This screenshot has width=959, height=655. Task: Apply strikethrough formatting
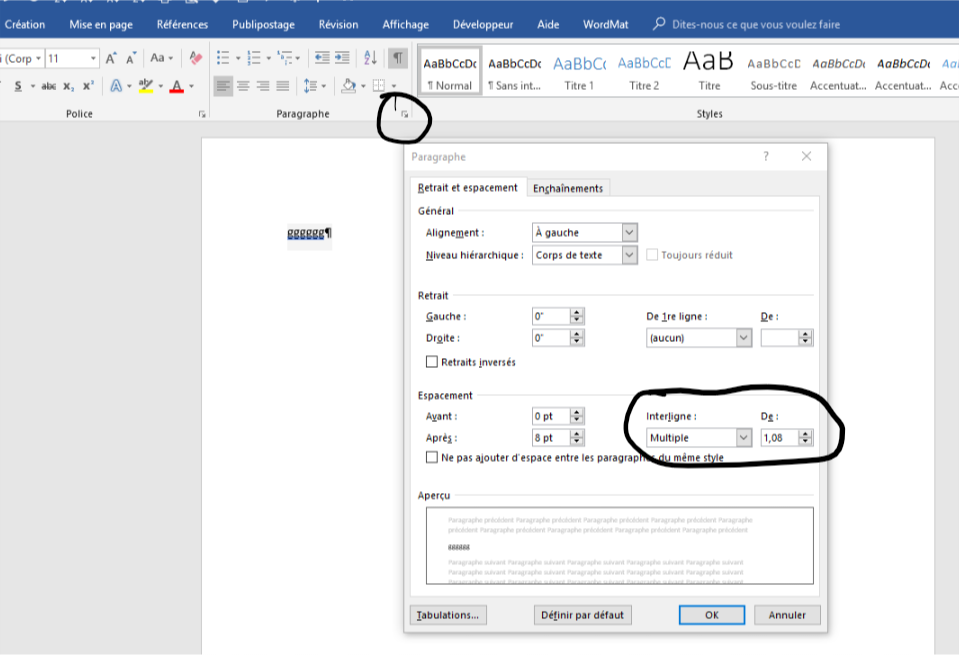[x=48, y=86]
